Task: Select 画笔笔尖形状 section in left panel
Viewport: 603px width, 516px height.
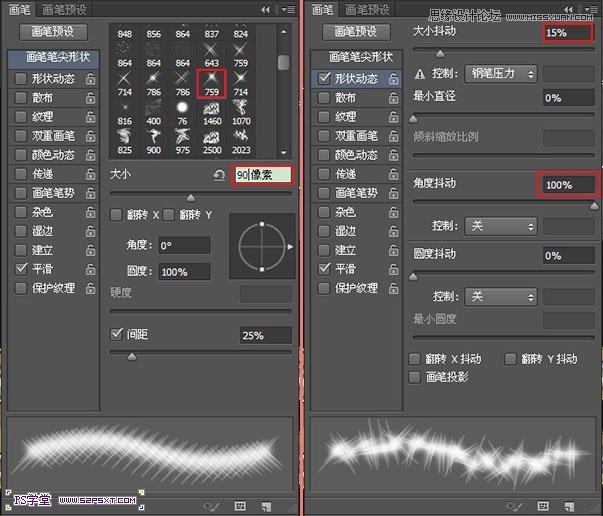Action: point(53,58)
